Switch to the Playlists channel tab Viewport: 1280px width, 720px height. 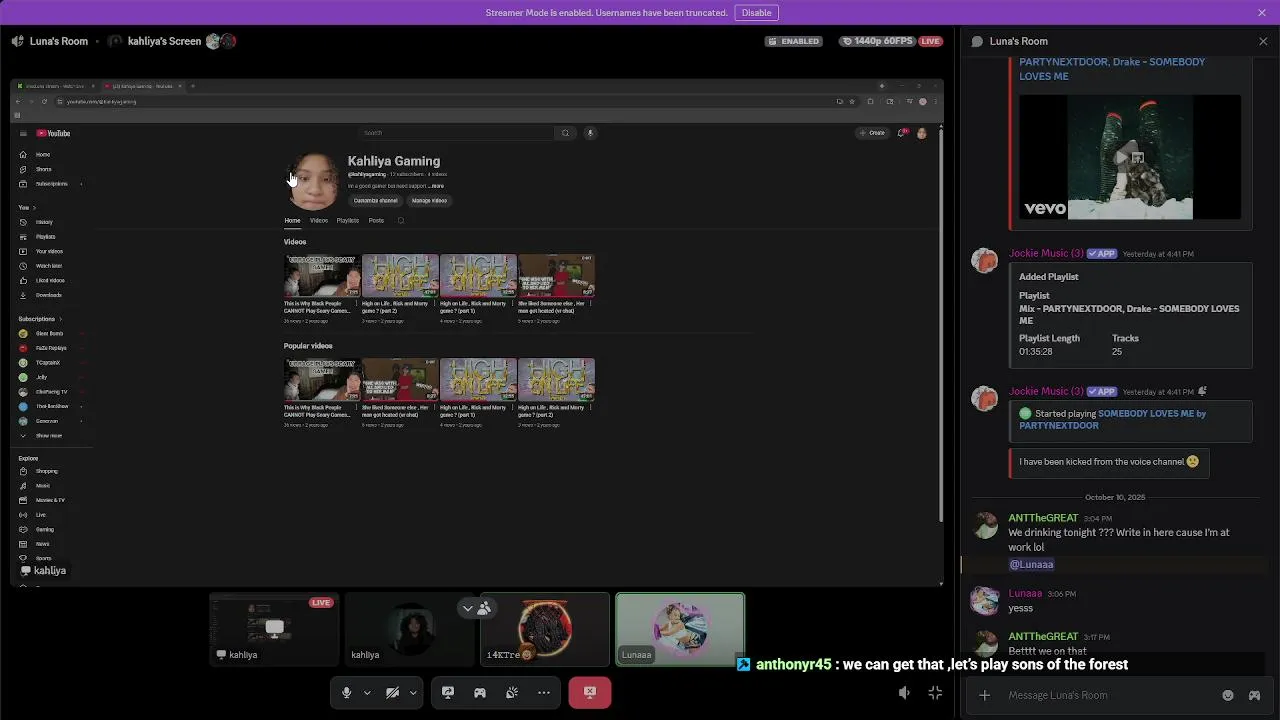pyautogui.click(x=347, y=220)
